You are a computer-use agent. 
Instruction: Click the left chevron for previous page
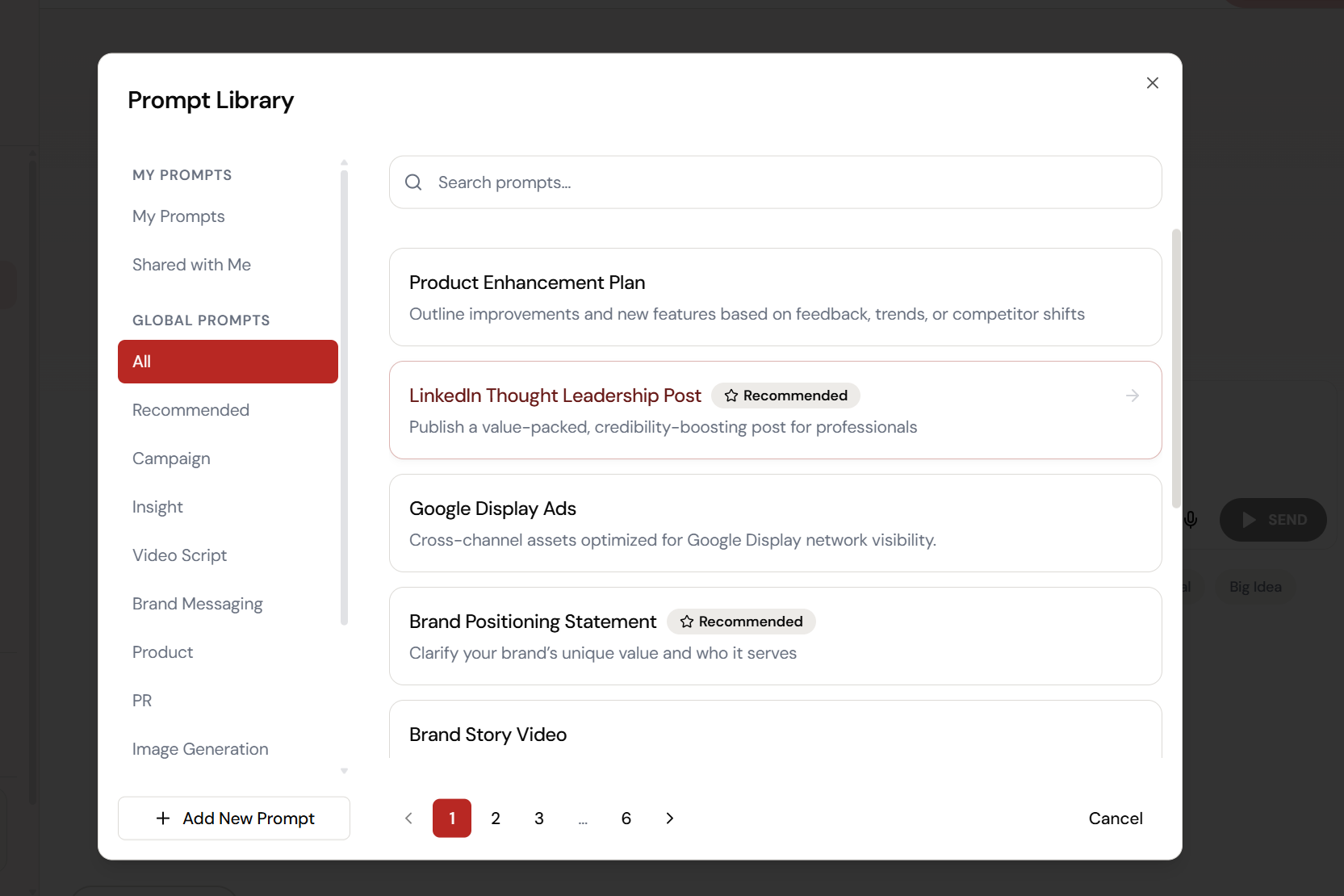(408, 819)
